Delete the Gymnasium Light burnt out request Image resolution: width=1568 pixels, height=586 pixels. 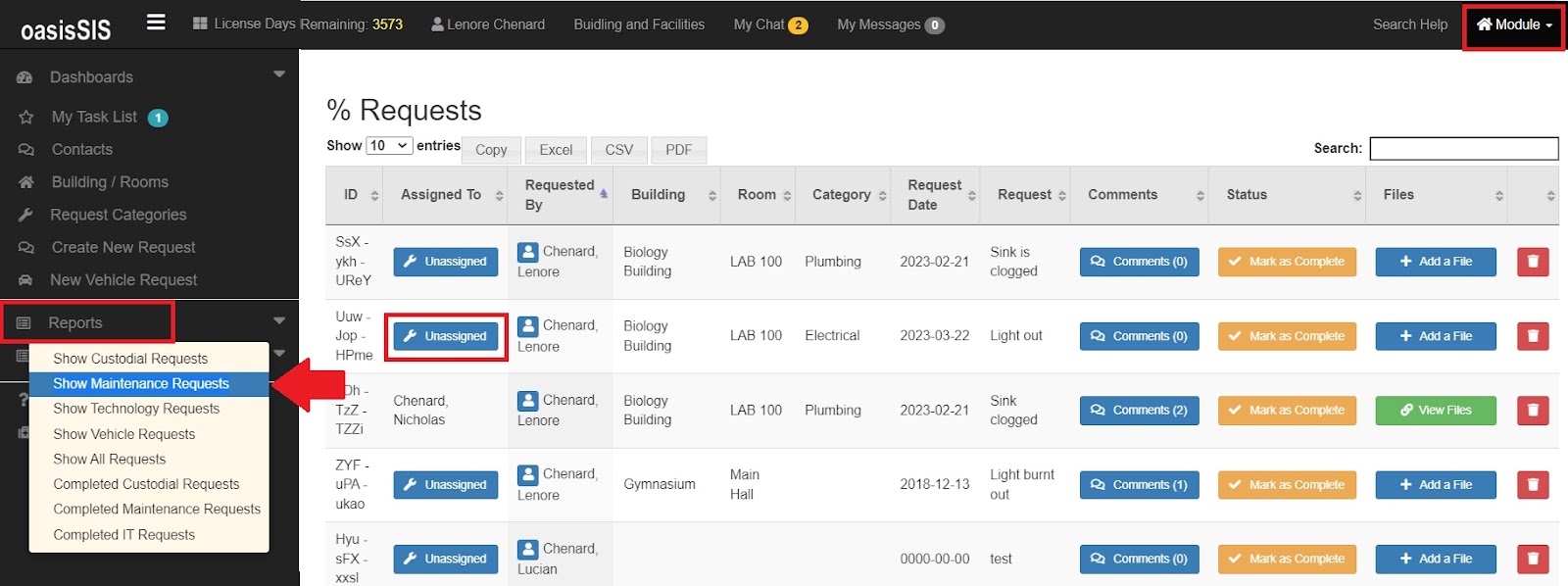point(1533,485)
